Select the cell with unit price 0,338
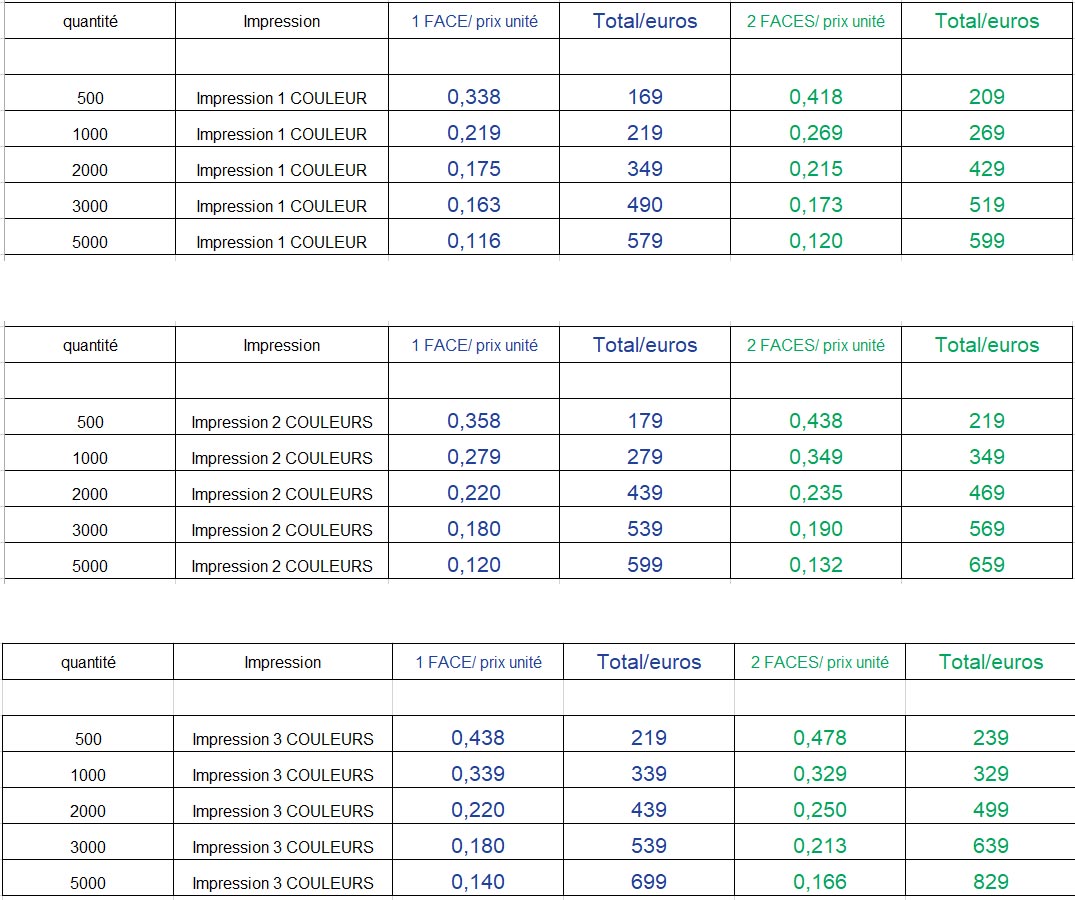 tap(473, 97)
